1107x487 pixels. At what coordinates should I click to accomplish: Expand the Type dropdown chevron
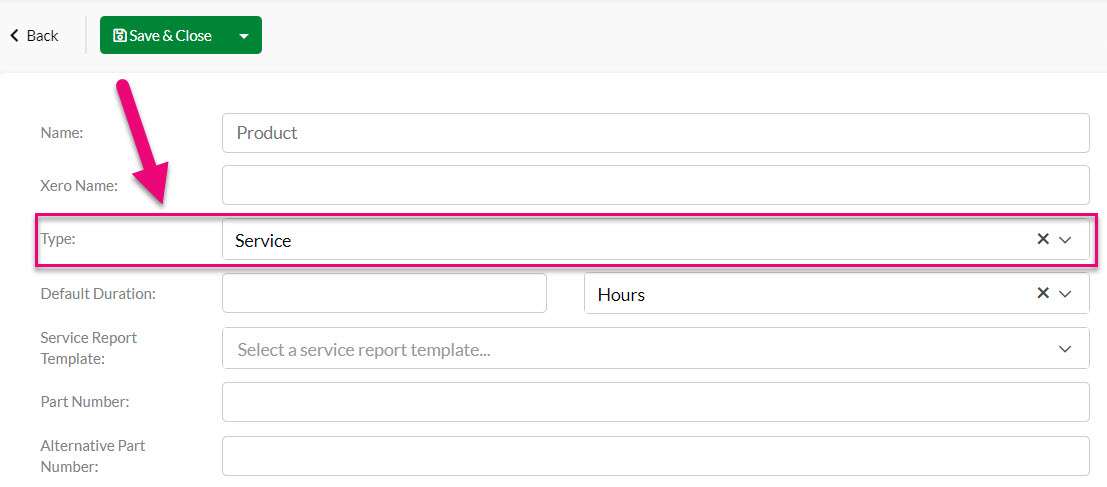(x=1065, y=240)
